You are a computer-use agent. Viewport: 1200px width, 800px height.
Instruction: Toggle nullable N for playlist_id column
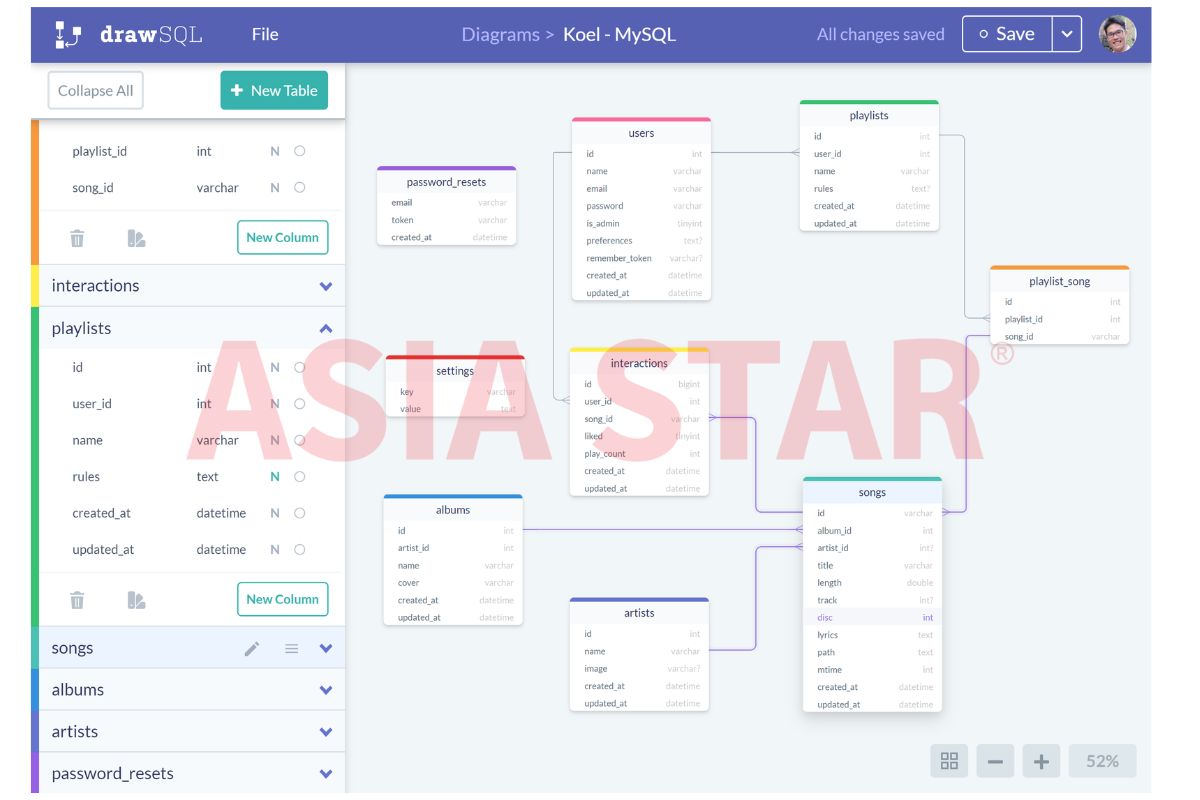pyautogui.click(x=275, y=152)
